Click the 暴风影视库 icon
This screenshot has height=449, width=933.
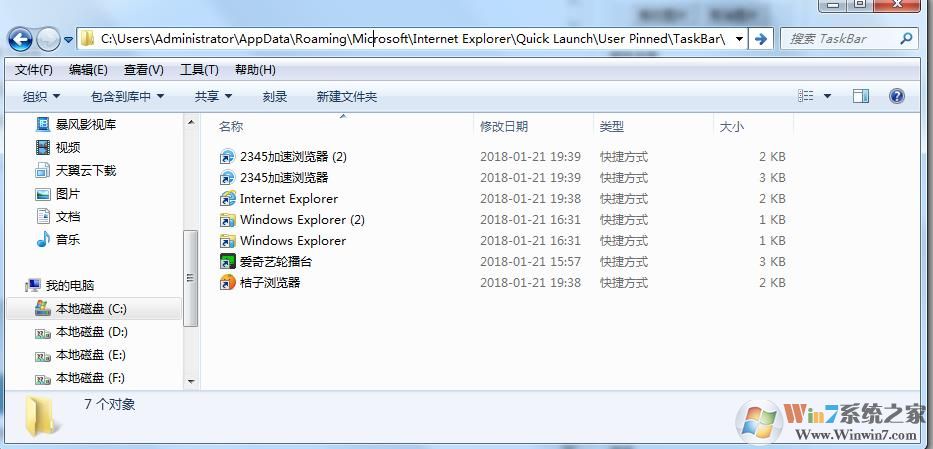coord(43,124)
